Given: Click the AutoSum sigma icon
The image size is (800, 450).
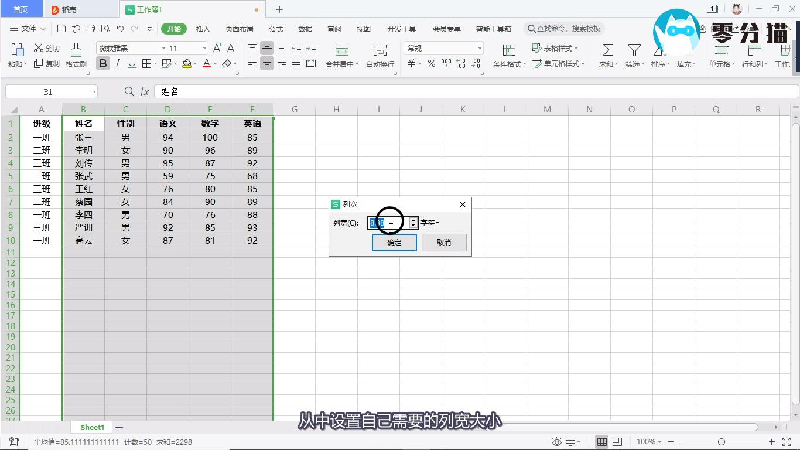Looking at the screenshot, I should [x=607, y=50].
